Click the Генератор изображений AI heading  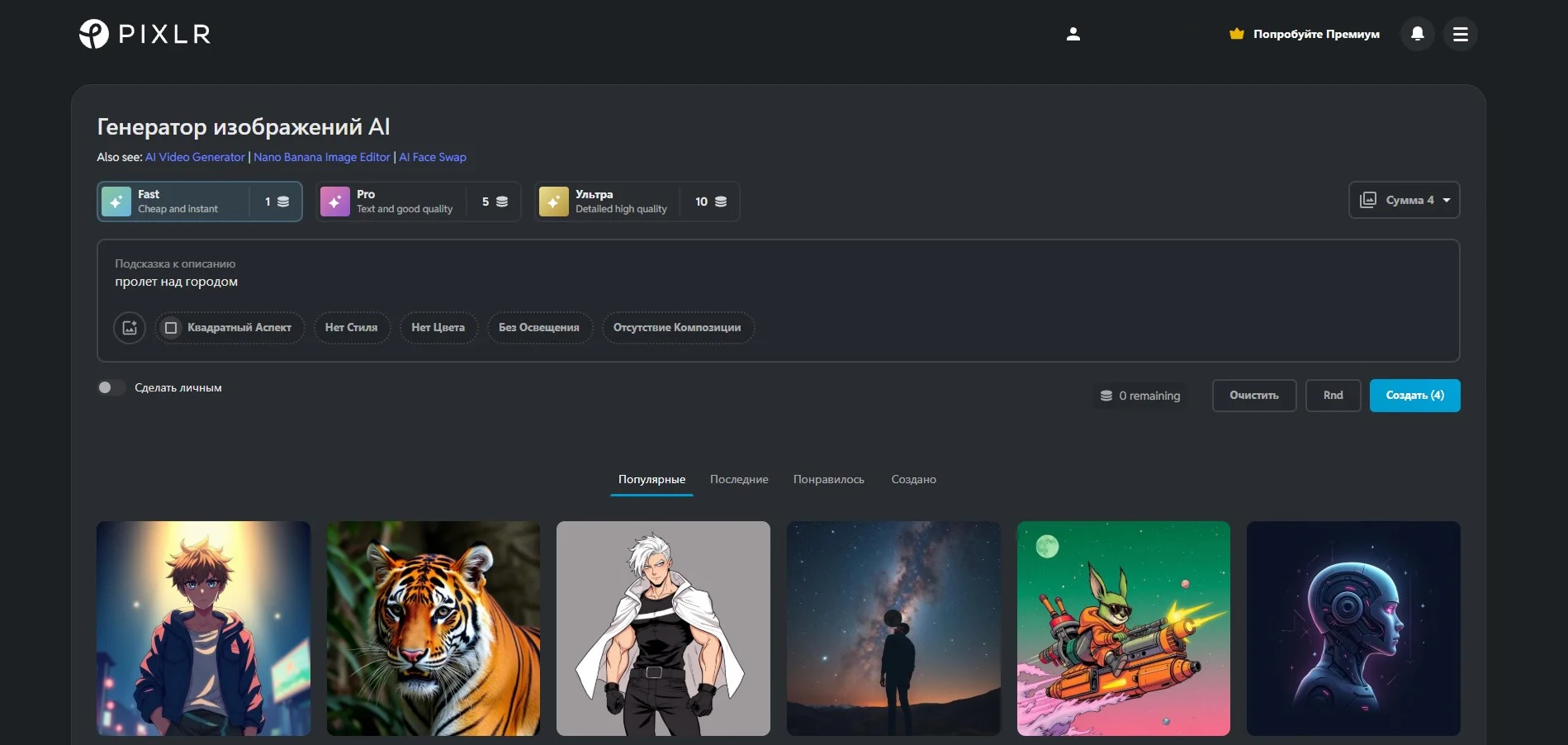point(244,126)
